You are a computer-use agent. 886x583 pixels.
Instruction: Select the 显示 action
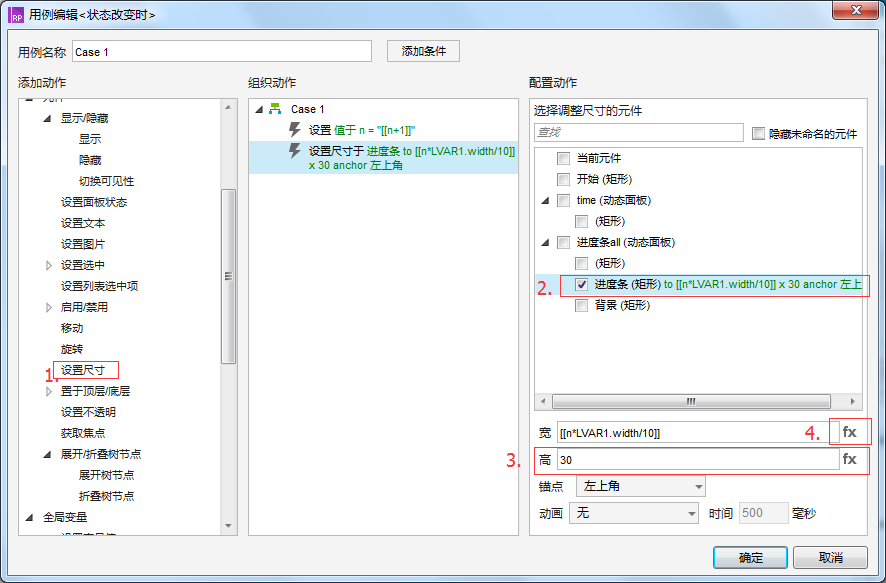click(90, 139)
